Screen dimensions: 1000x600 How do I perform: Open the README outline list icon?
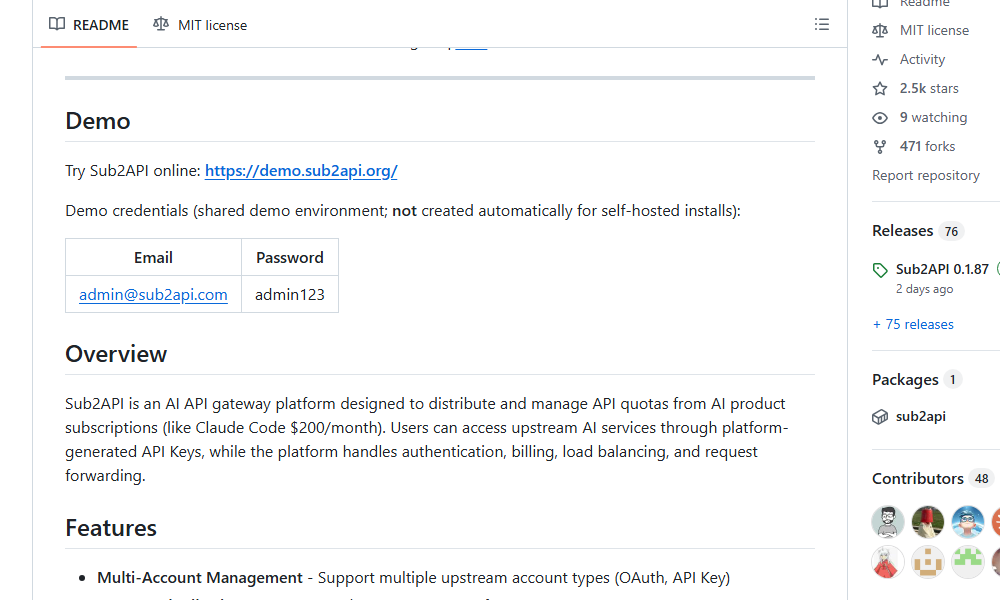(821, 24)
